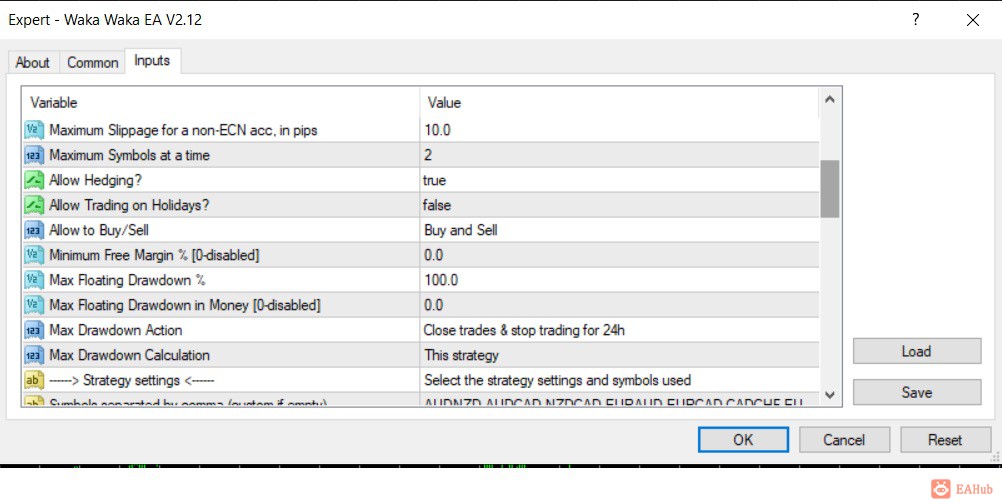Select the Strategy settings separator label
1002x504 pixels.
click(x=132, y=380)
